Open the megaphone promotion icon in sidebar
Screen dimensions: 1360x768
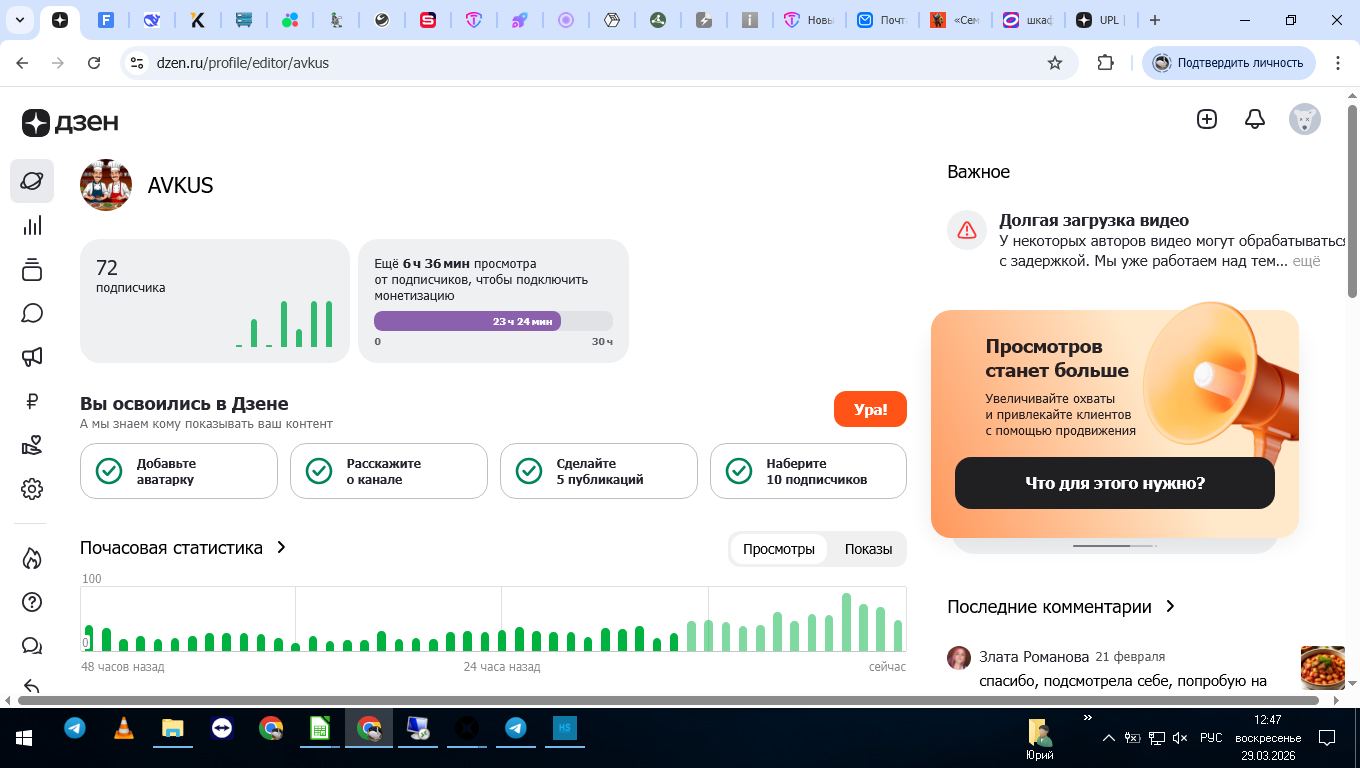click(x=32, y=357)
